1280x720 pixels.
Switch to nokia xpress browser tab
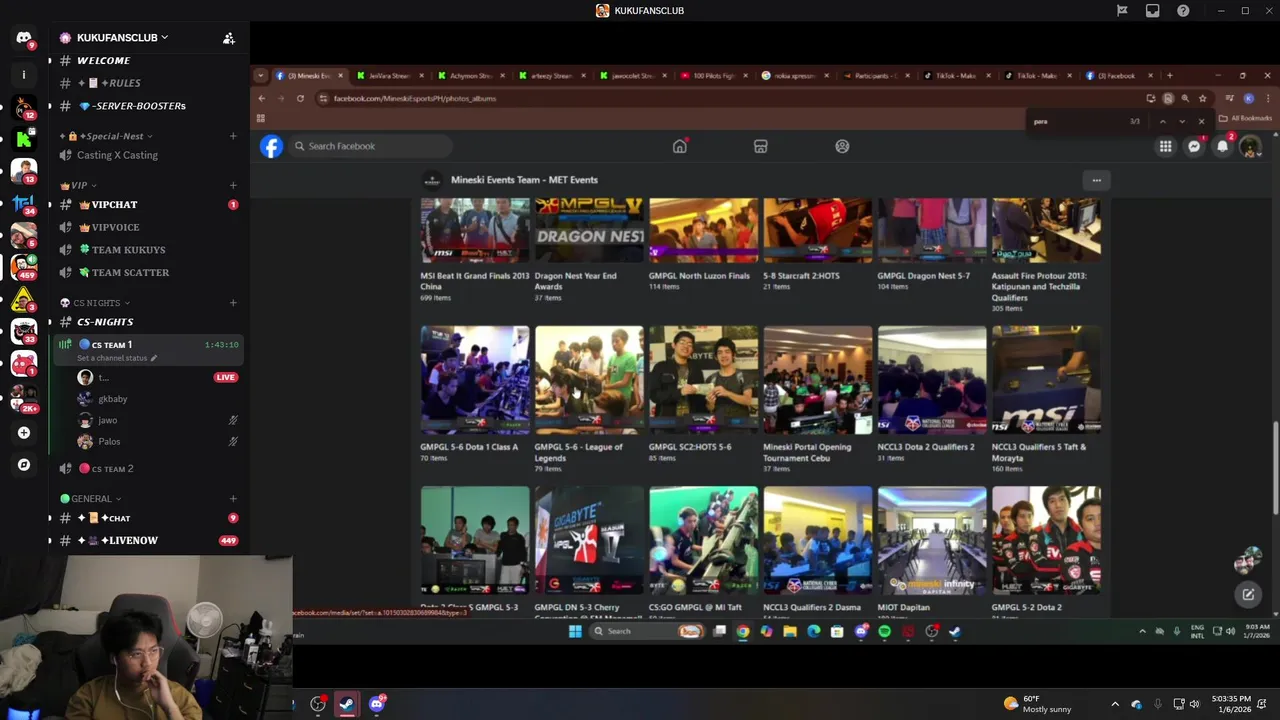pyautogui.click(x=793, y=75)
